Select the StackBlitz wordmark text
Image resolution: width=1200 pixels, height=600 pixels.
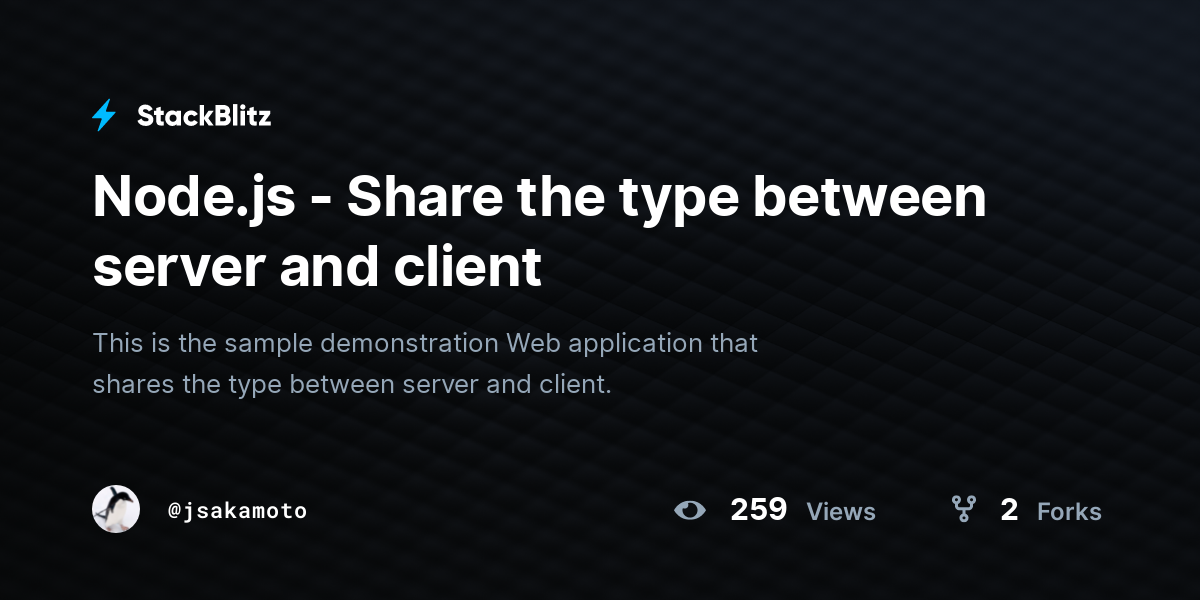[204, 116]
